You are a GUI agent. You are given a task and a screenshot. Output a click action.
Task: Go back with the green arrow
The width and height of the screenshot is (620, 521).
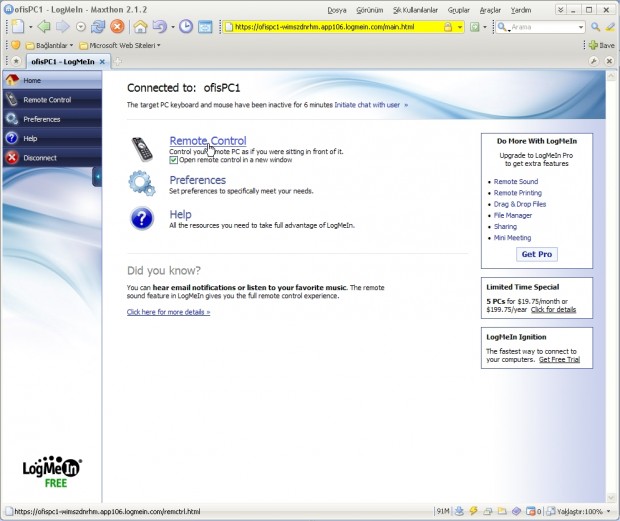(x=43, y=27)
